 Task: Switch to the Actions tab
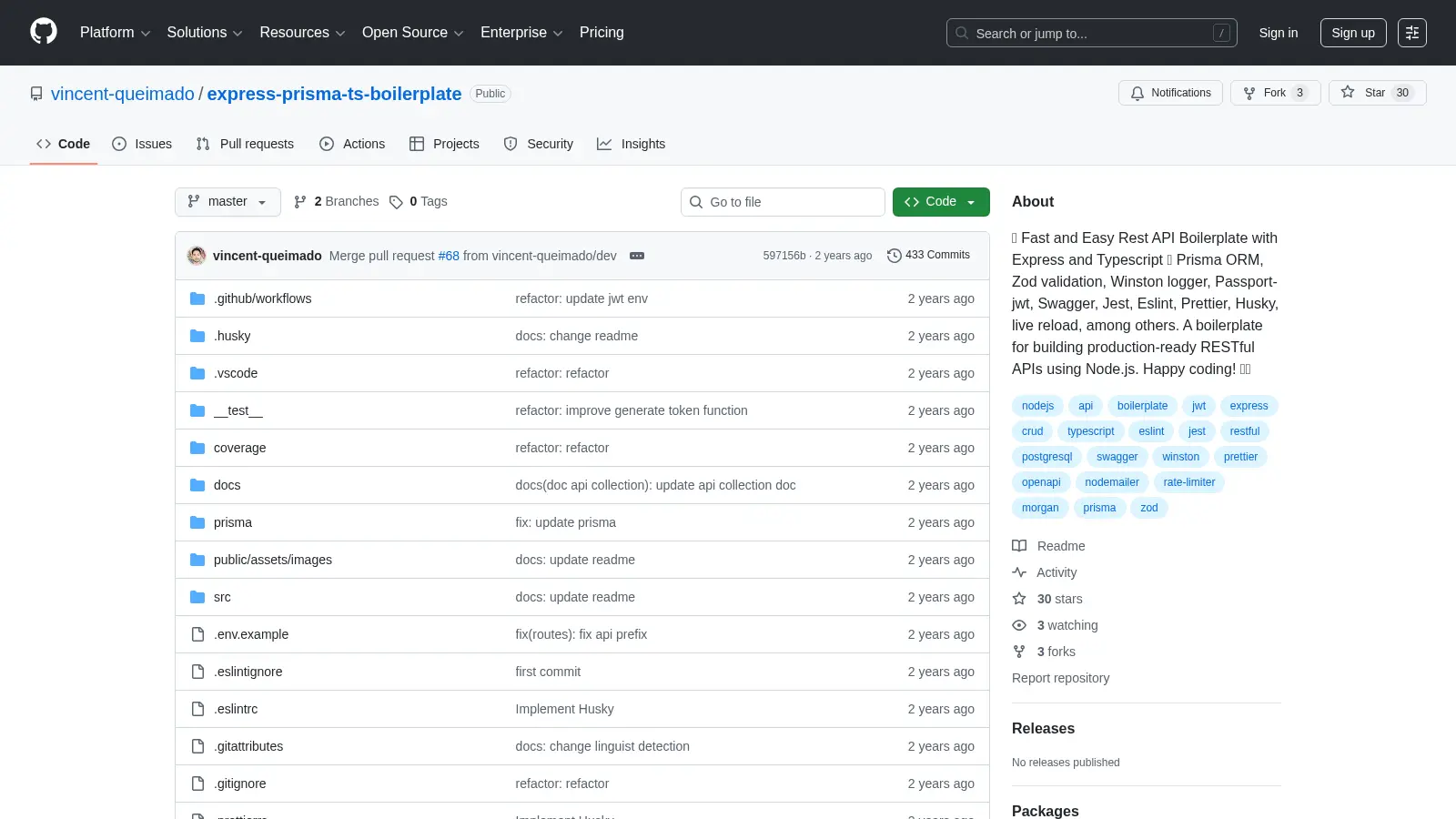pos(352,144)
